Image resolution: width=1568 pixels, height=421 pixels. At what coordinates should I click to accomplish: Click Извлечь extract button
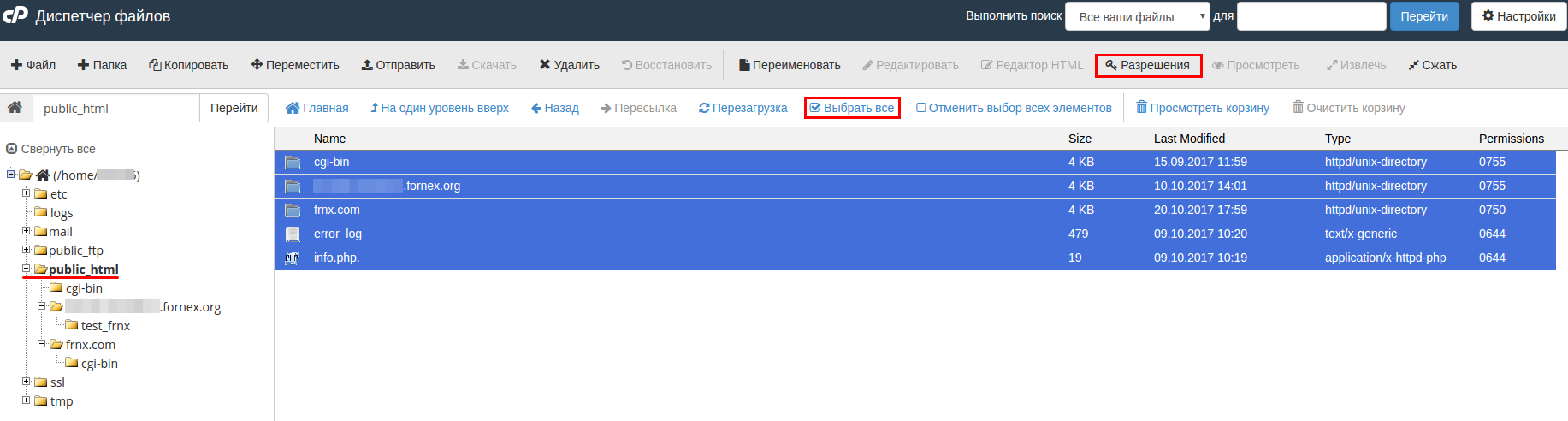[1356, 65]
